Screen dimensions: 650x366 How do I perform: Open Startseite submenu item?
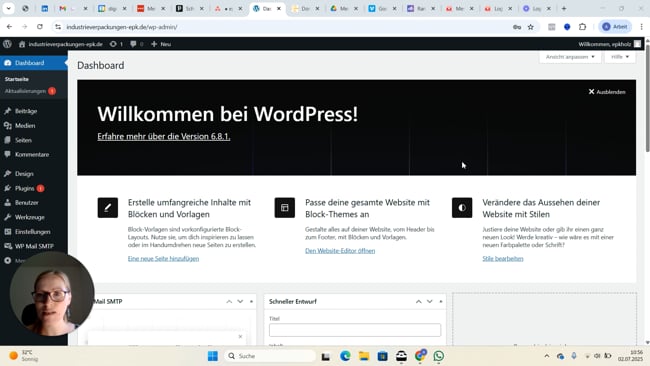pos(17,79)
